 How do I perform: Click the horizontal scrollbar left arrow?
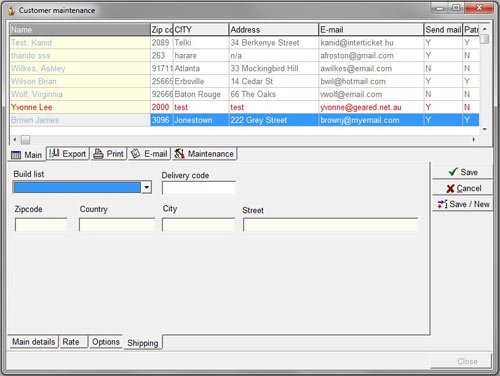15,139
